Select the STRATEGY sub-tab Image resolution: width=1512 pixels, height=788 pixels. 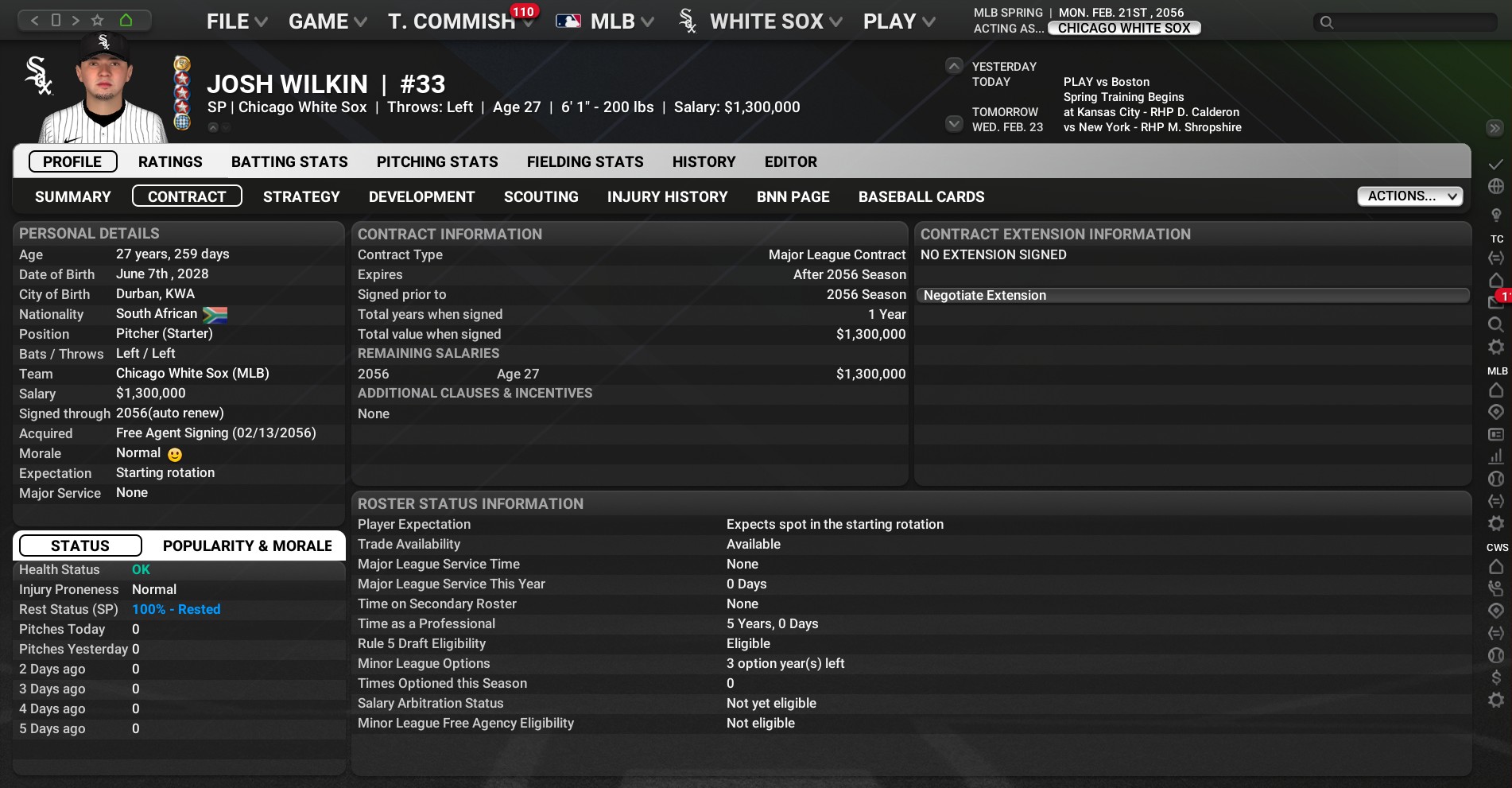(x=301, y=196)
